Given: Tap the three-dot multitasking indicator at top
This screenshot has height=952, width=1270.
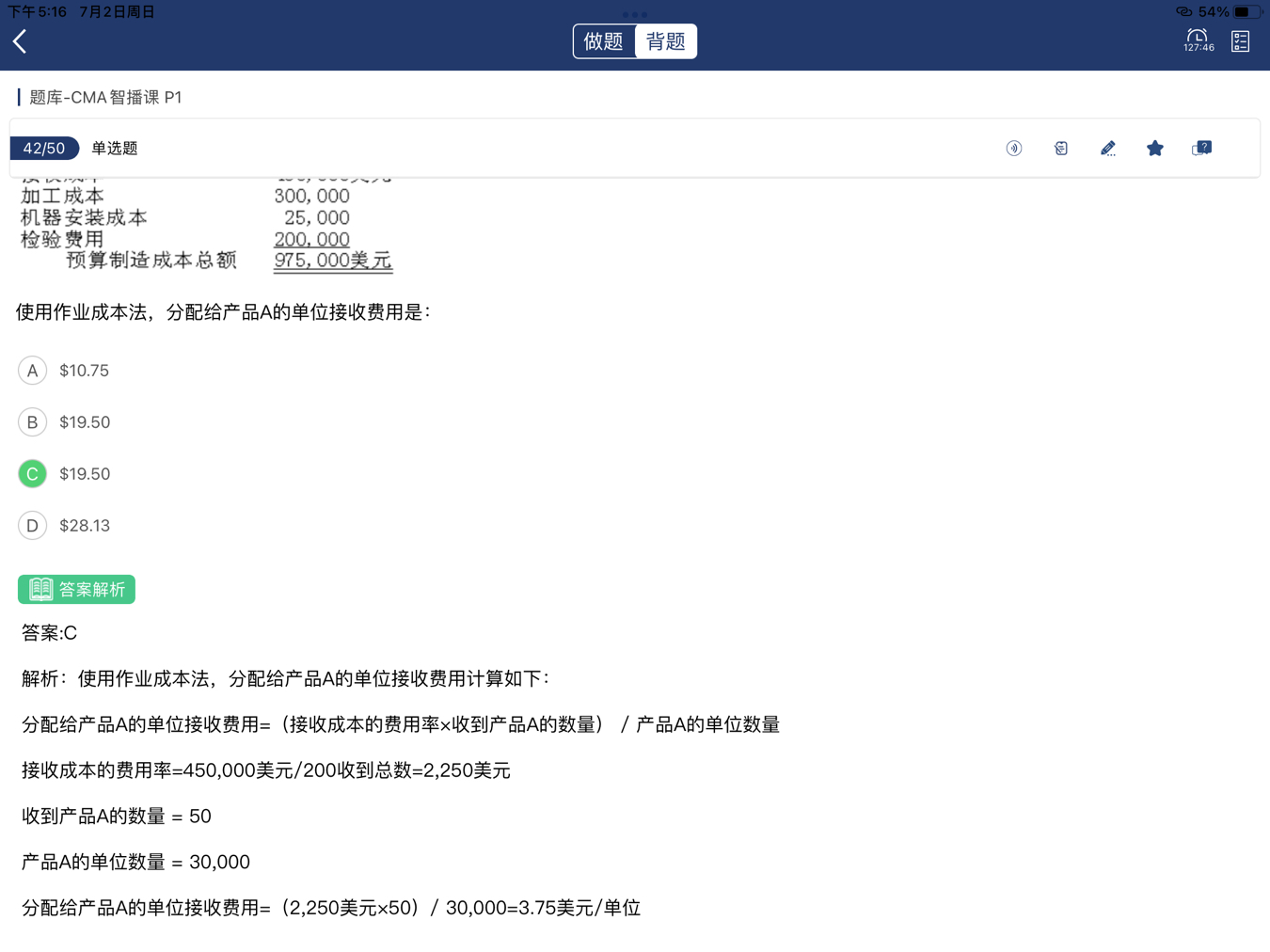Looking at the screenshot, I should 635,14.
